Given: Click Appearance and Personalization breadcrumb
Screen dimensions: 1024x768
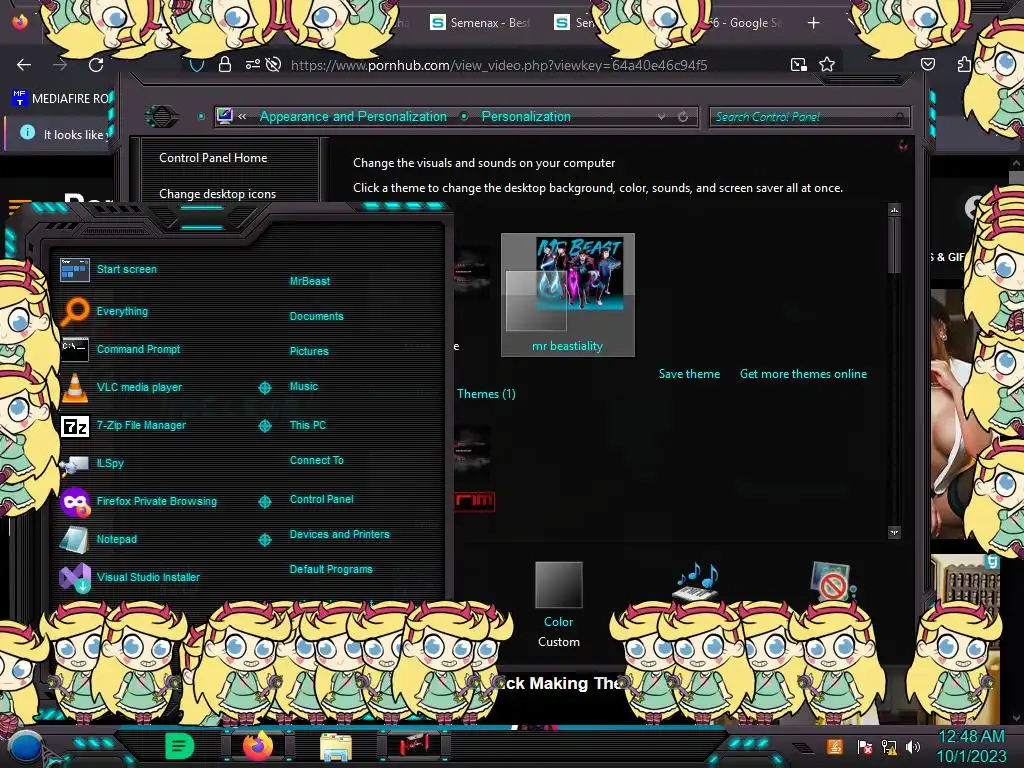Looking at the screenshot, I should [353, 116].
